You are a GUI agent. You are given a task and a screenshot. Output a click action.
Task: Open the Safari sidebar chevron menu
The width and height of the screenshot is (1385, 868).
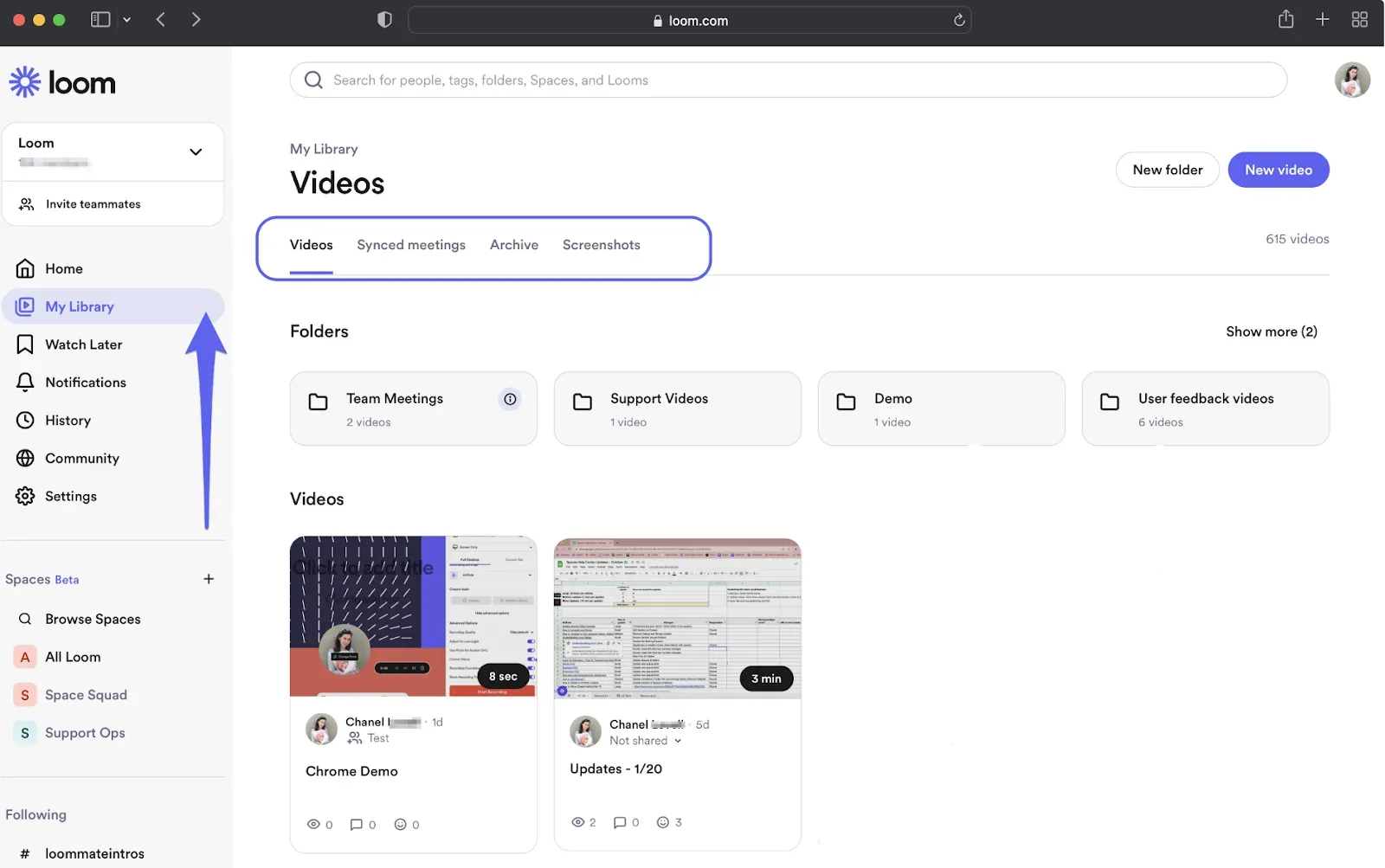pos(126,20)
